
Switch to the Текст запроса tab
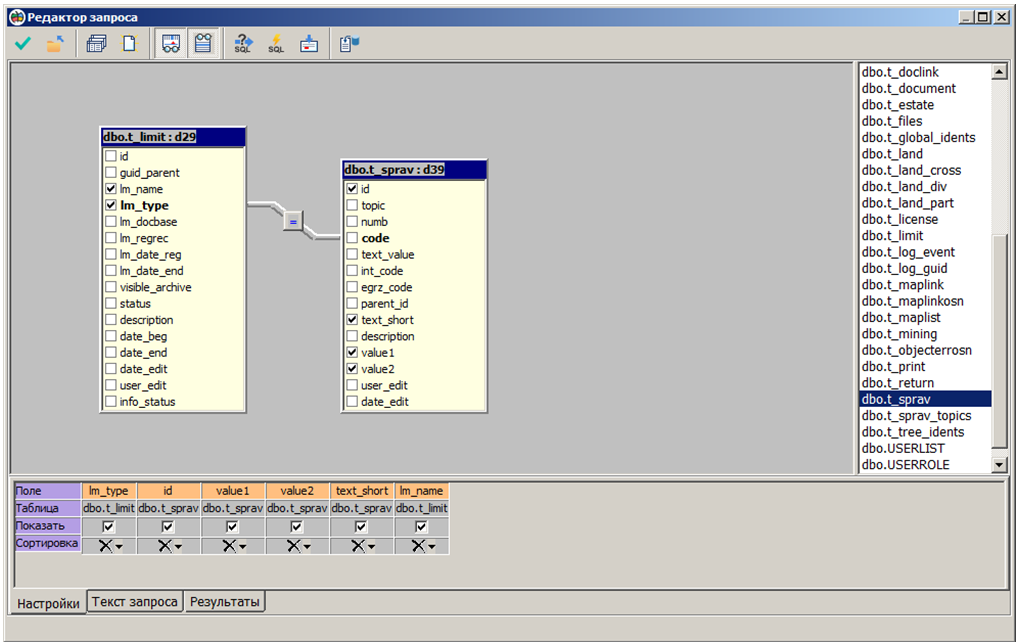click(135, 602)
